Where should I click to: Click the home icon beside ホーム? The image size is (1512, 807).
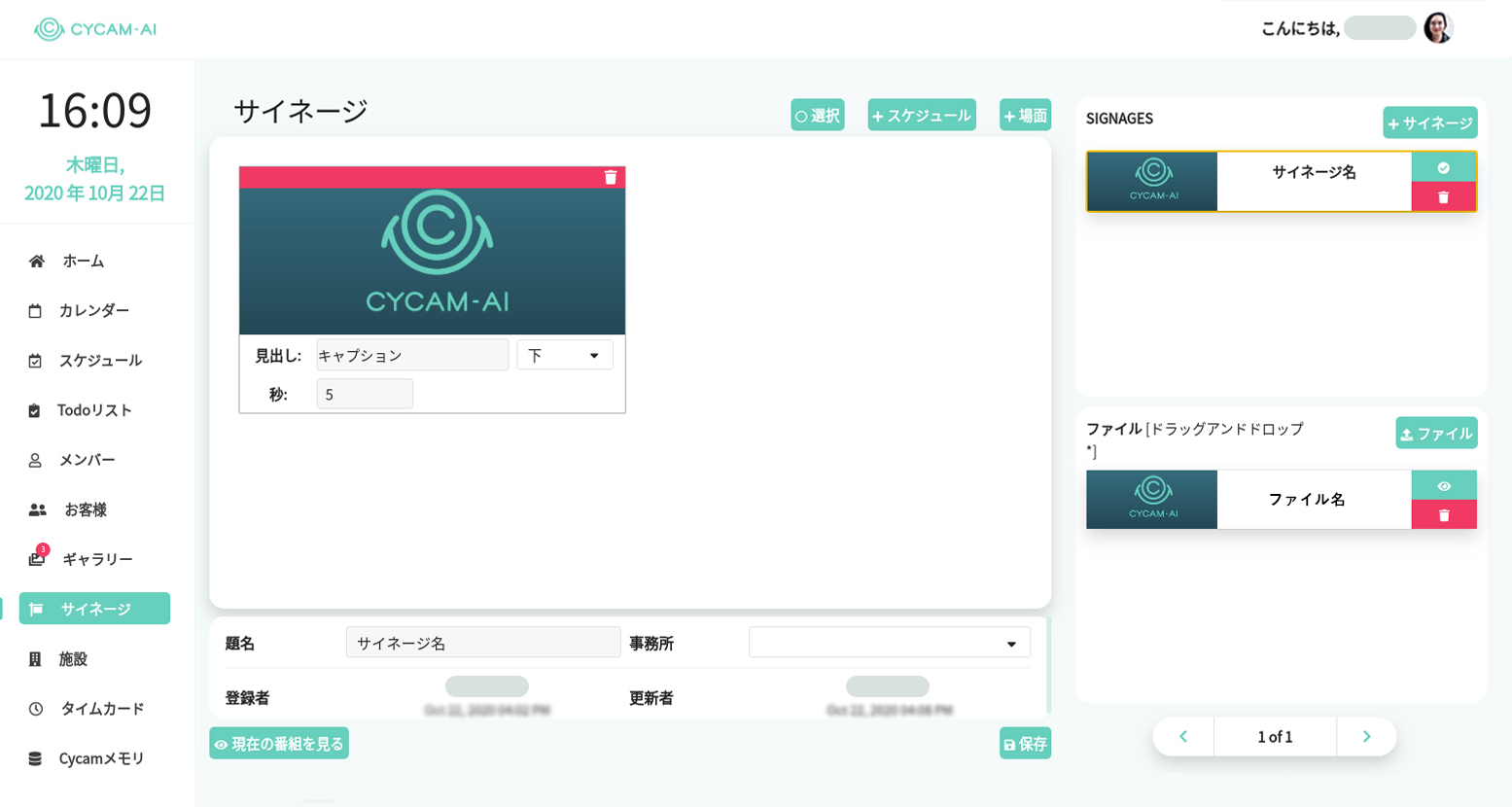point(37,261)
